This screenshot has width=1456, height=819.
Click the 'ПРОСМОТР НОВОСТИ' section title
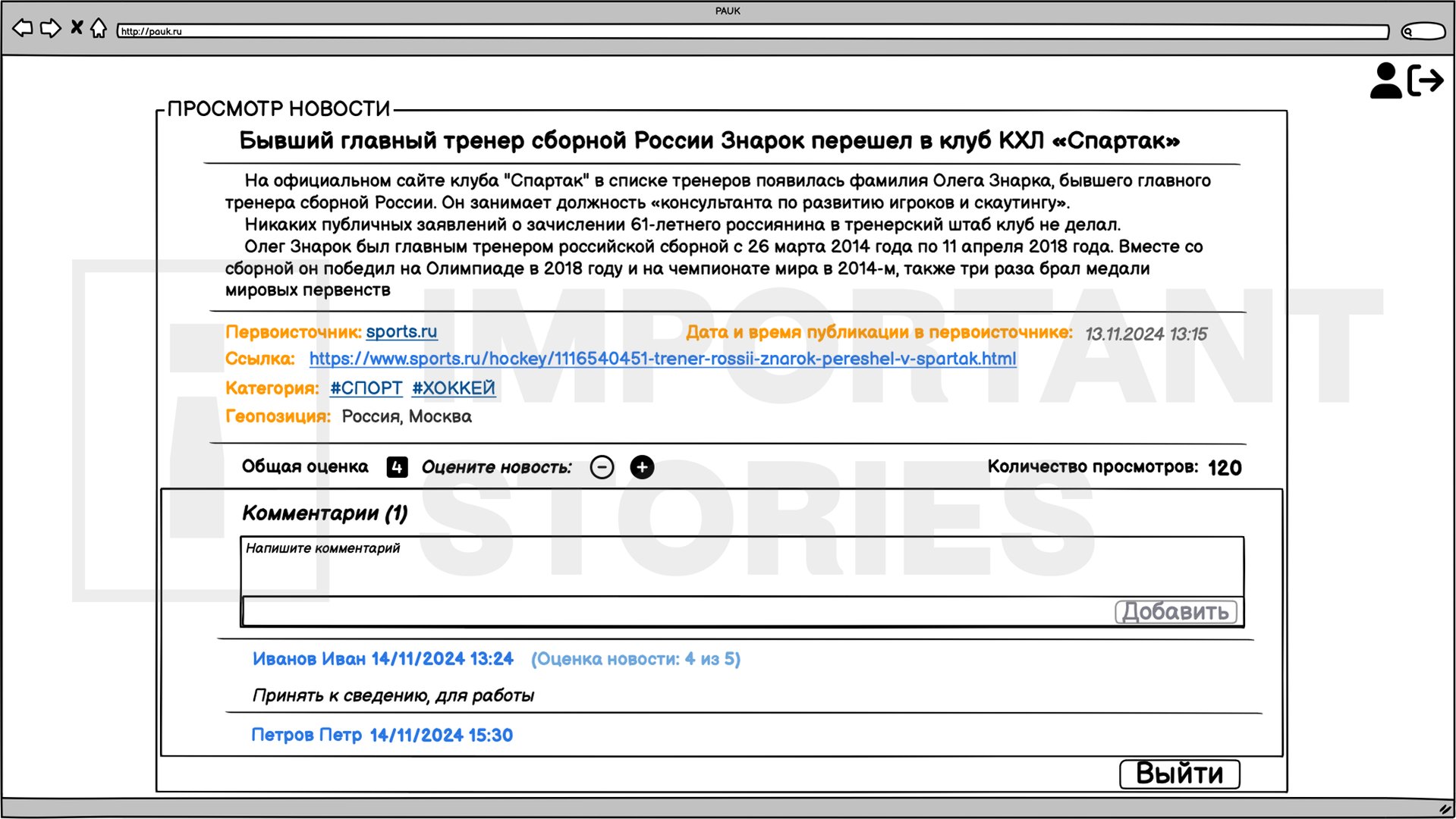[x=278, y=109]
